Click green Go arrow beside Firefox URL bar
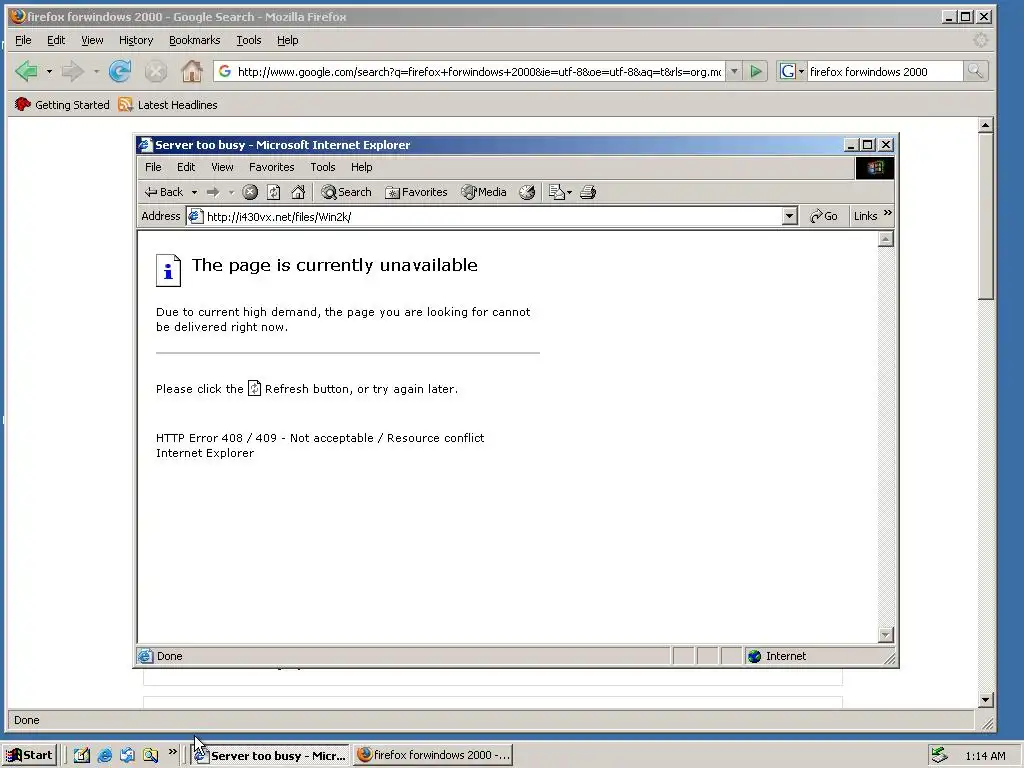This screenshot has width=1024, height=768. (756, 71)
